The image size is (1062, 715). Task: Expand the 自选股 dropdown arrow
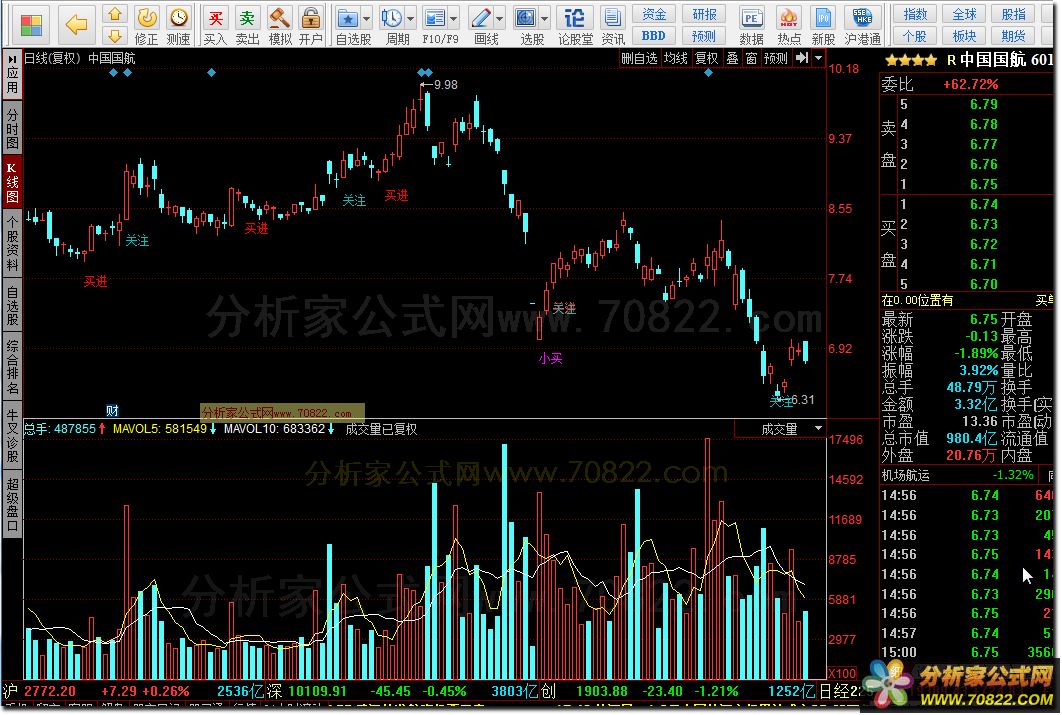(366, 18)
